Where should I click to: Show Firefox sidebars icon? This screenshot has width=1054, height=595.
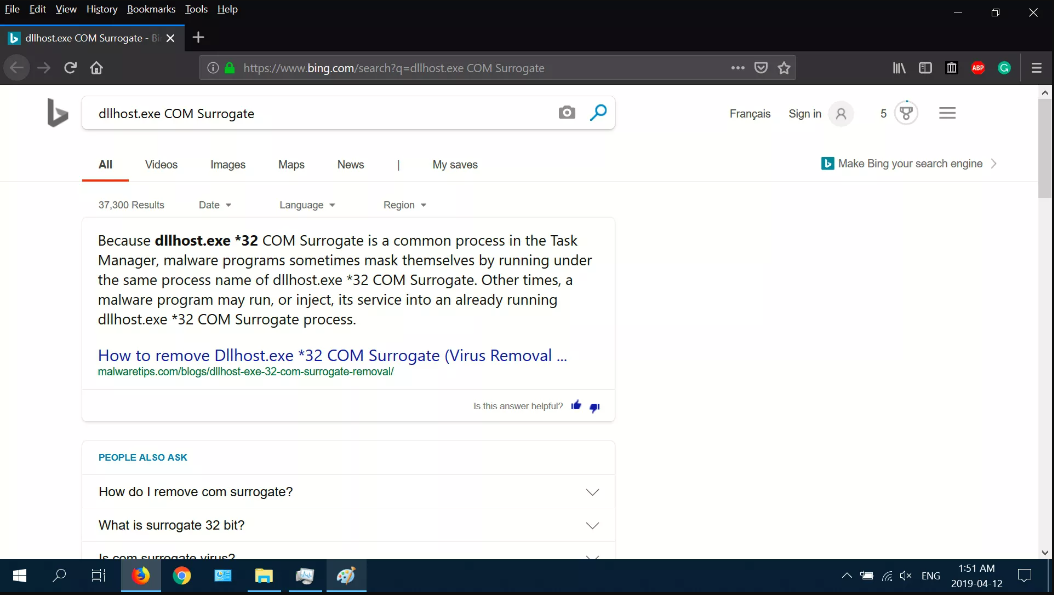pyautogui.click(x=925, y=68)
